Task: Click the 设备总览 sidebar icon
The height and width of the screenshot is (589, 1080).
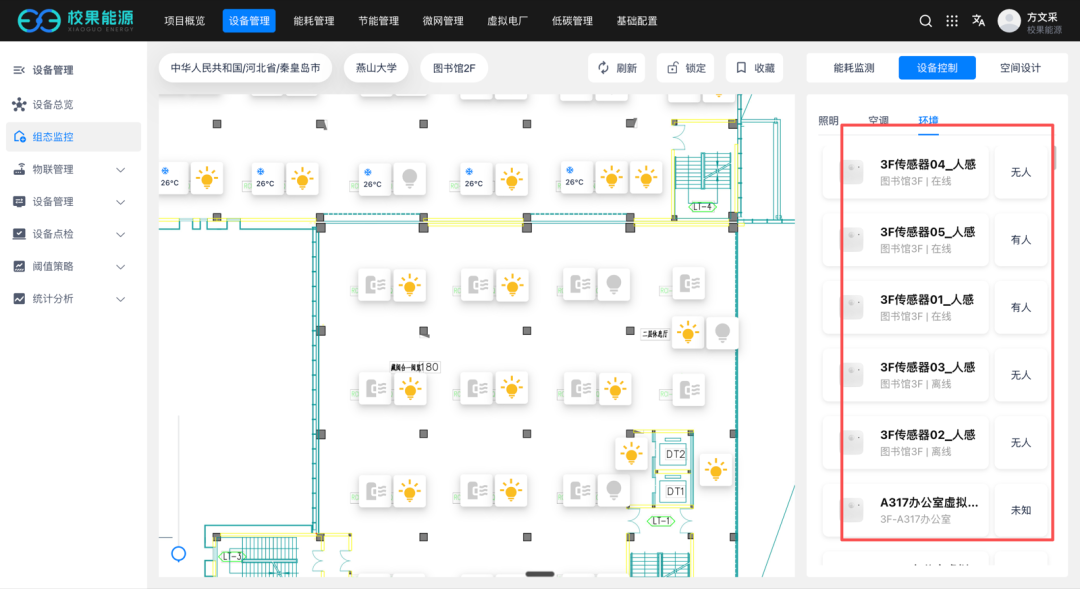Action: (x=19, y=104)
